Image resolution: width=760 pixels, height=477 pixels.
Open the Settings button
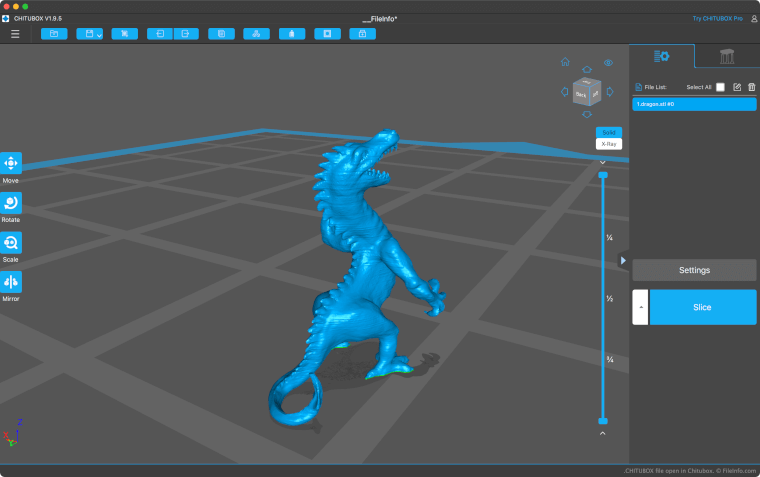(x=694, y=270)
